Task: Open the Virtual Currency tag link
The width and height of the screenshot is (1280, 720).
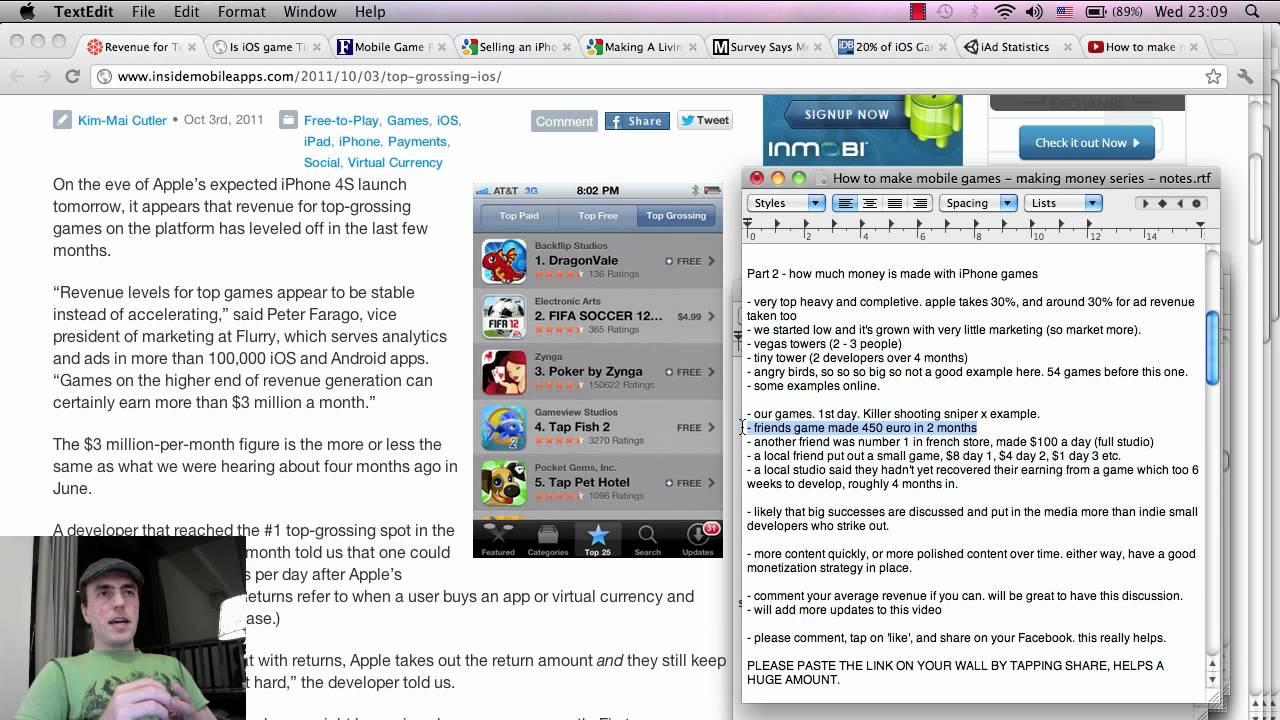Action: click(x=395, y=162)
